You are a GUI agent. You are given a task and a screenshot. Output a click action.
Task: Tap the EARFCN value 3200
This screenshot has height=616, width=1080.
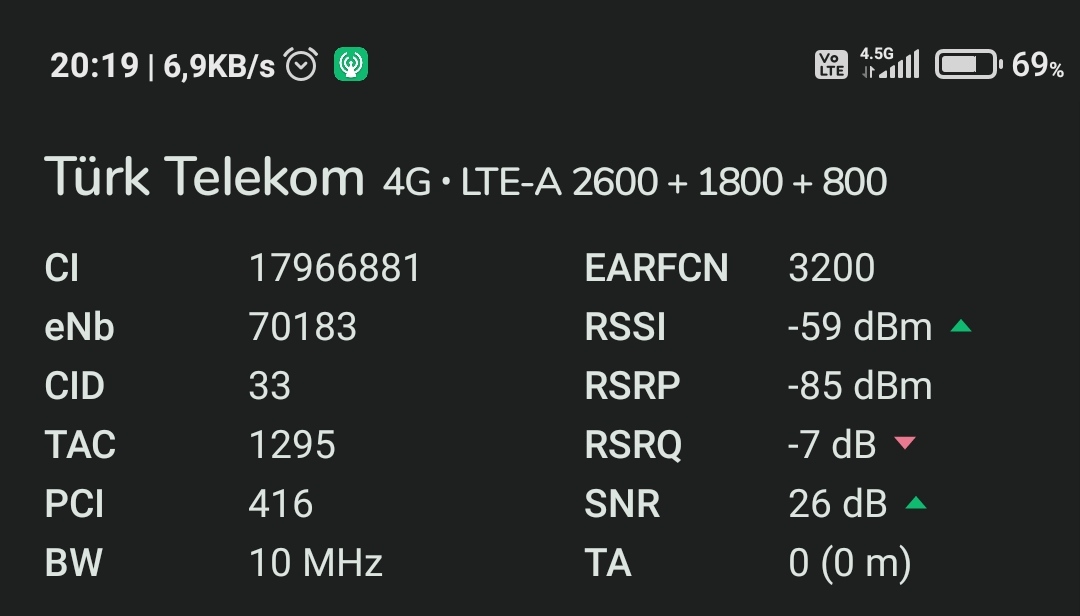831,268
